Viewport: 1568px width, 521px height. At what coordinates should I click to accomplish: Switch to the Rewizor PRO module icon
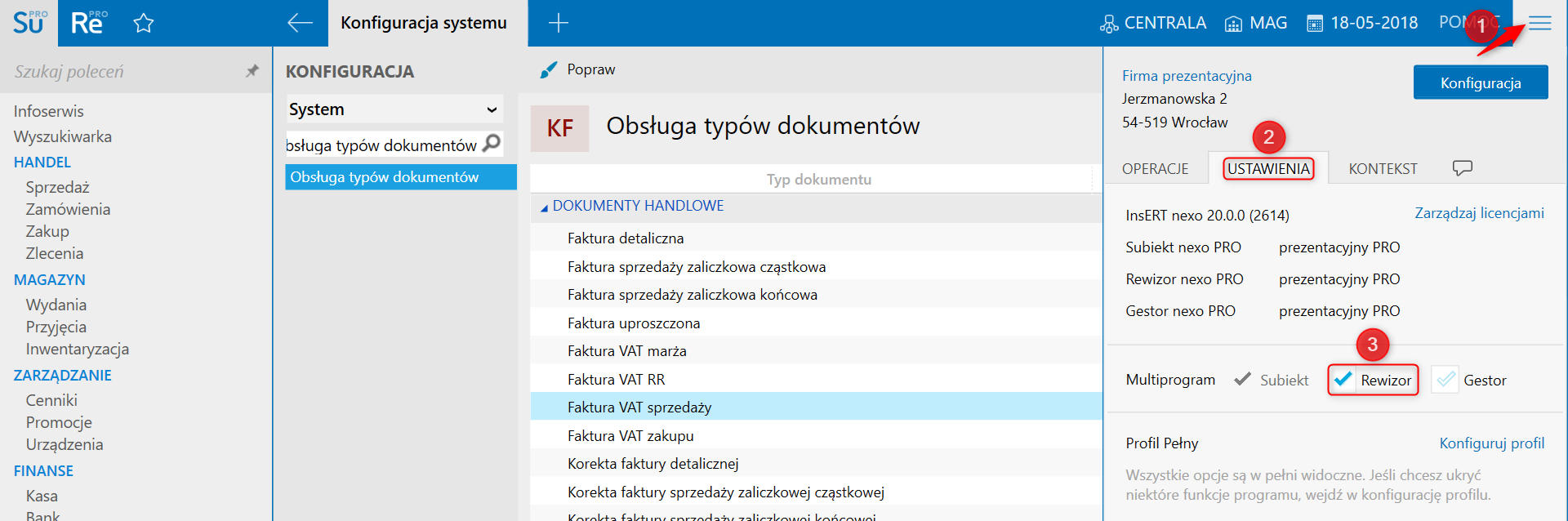pos(87,23)
